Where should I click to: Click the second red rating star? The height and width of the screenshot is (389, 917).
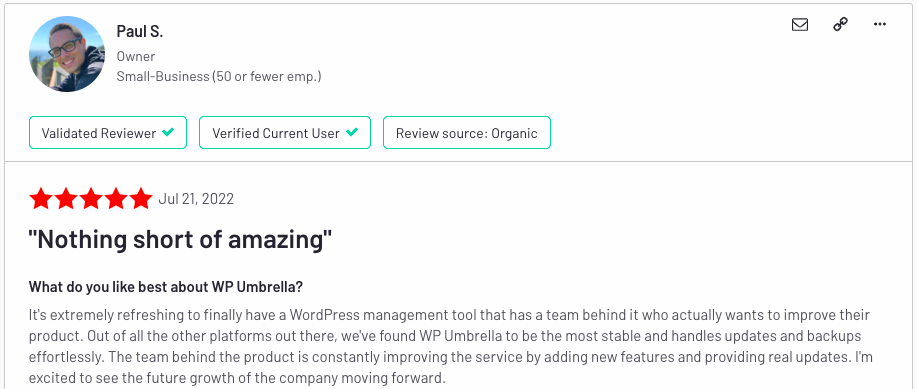pyautogui.click(x=66, y=199)
